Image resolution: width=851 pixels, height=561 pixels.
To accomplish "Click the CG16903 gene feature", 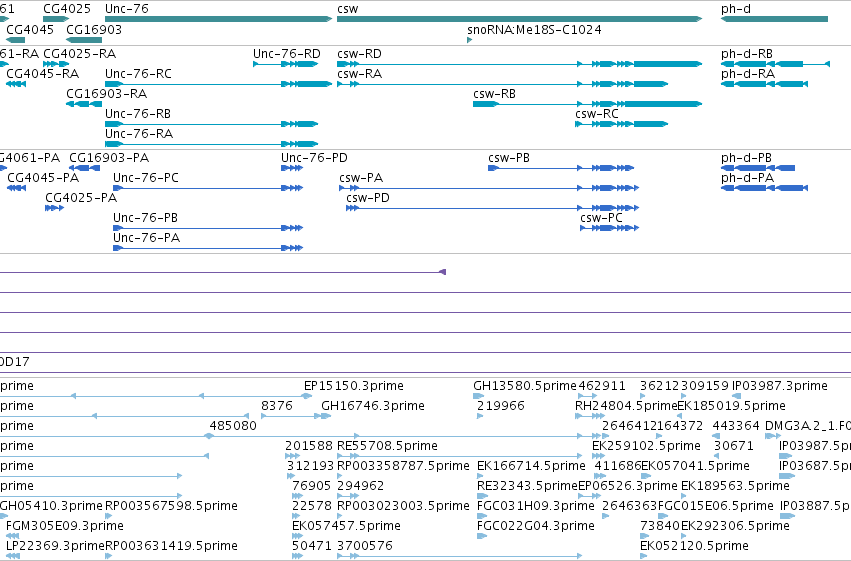I will (x=84, y=40).
